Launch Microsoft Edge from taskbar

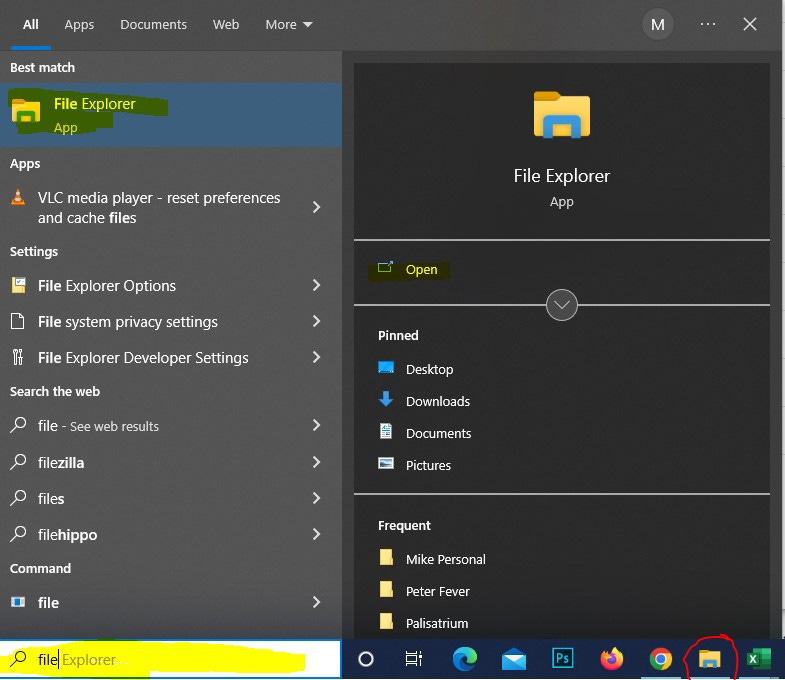[465, 659]
